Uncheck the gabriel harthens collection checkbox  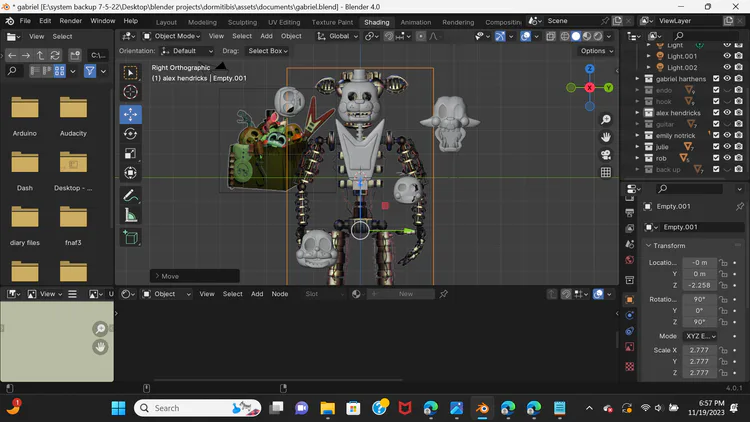[x=716, y=78]
